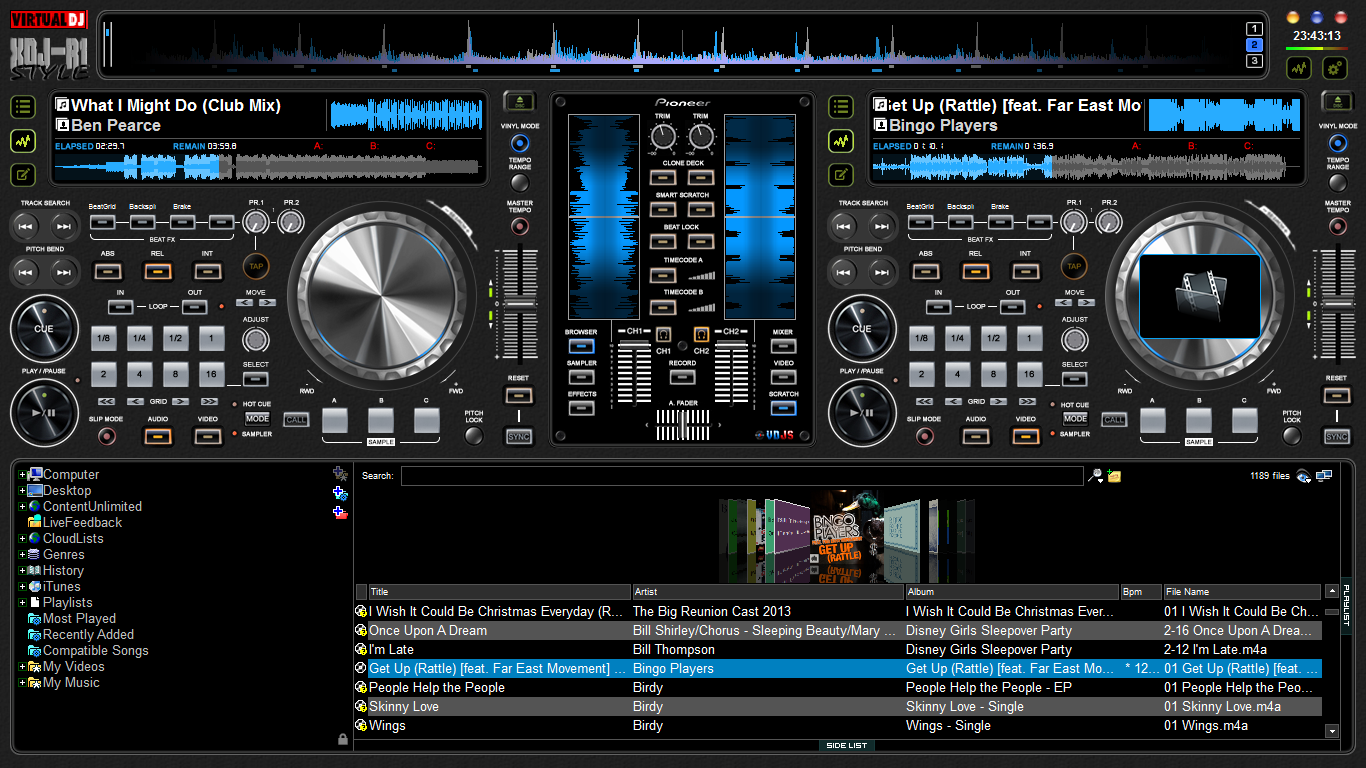Click the right deck waveform view icon
Viewport: 1366px width, 768px height.
(841, 141)
